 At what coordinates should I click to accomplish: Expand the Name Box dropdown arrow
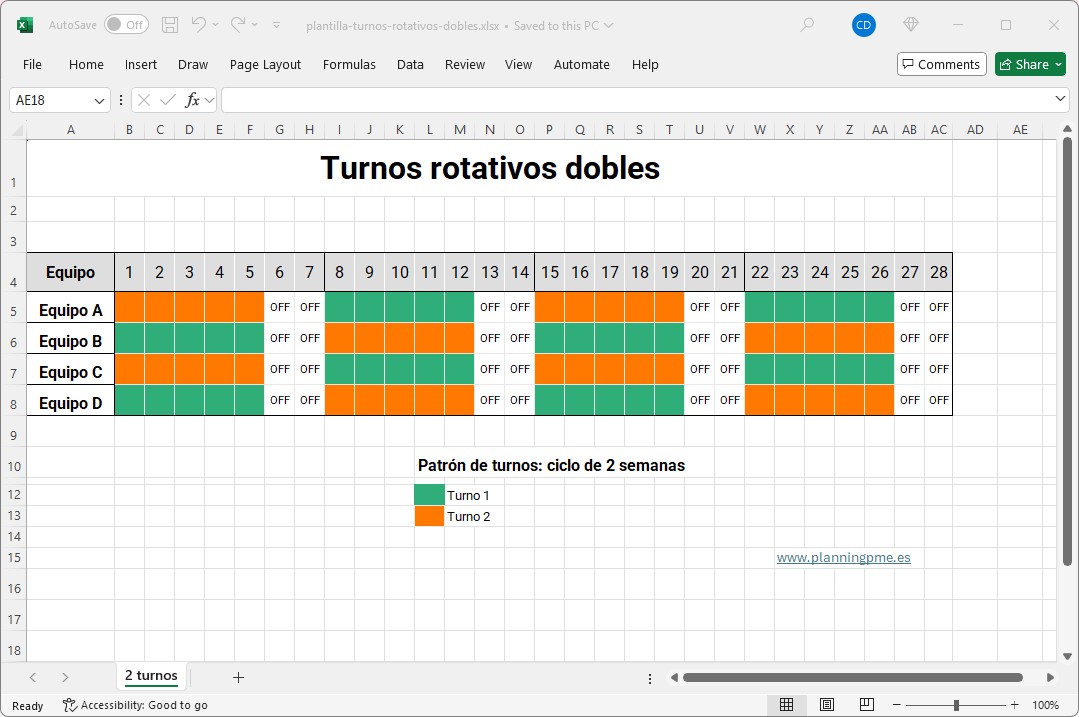click(x=99, y=100)
